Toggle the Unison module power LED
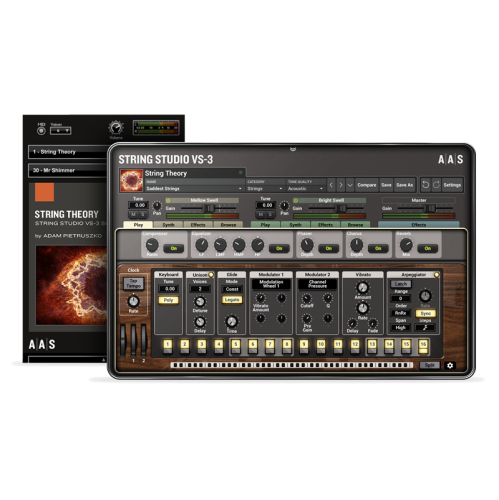The image size is (499, 500). click(x=211, y=275)
